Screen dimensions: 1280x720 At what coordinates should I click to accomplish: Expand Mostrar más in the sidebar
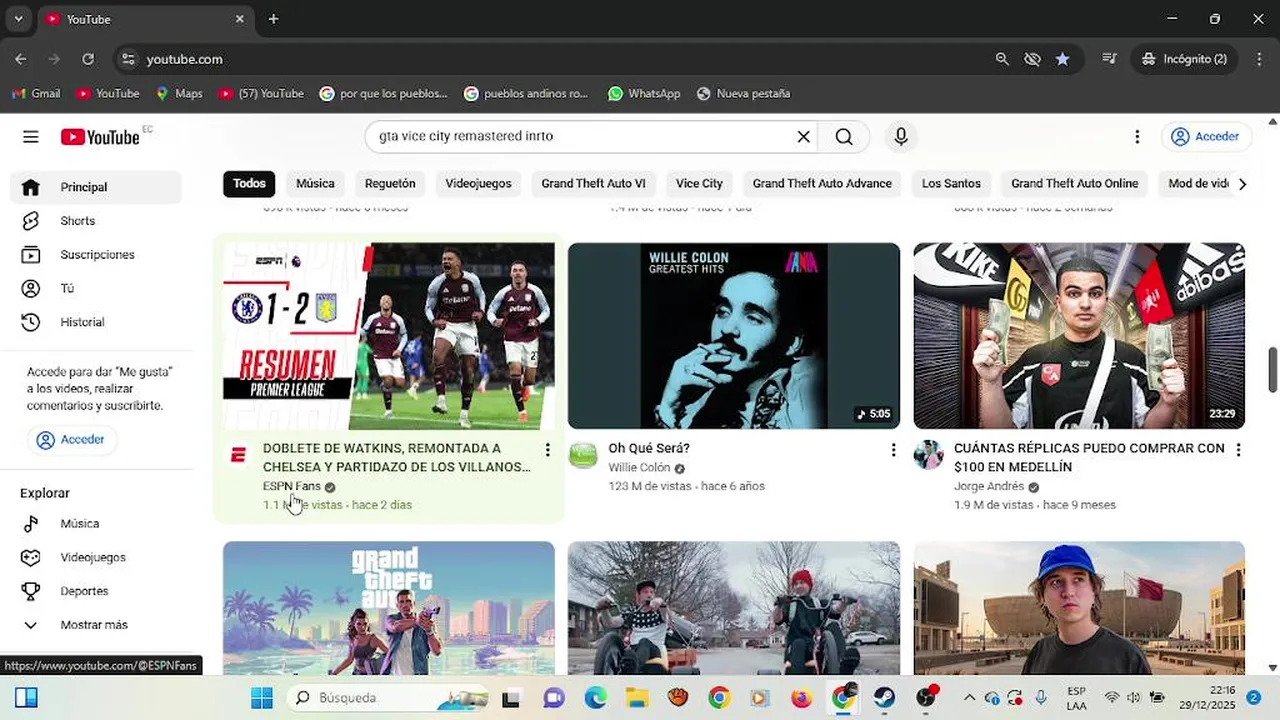click(x=96, y=625)
